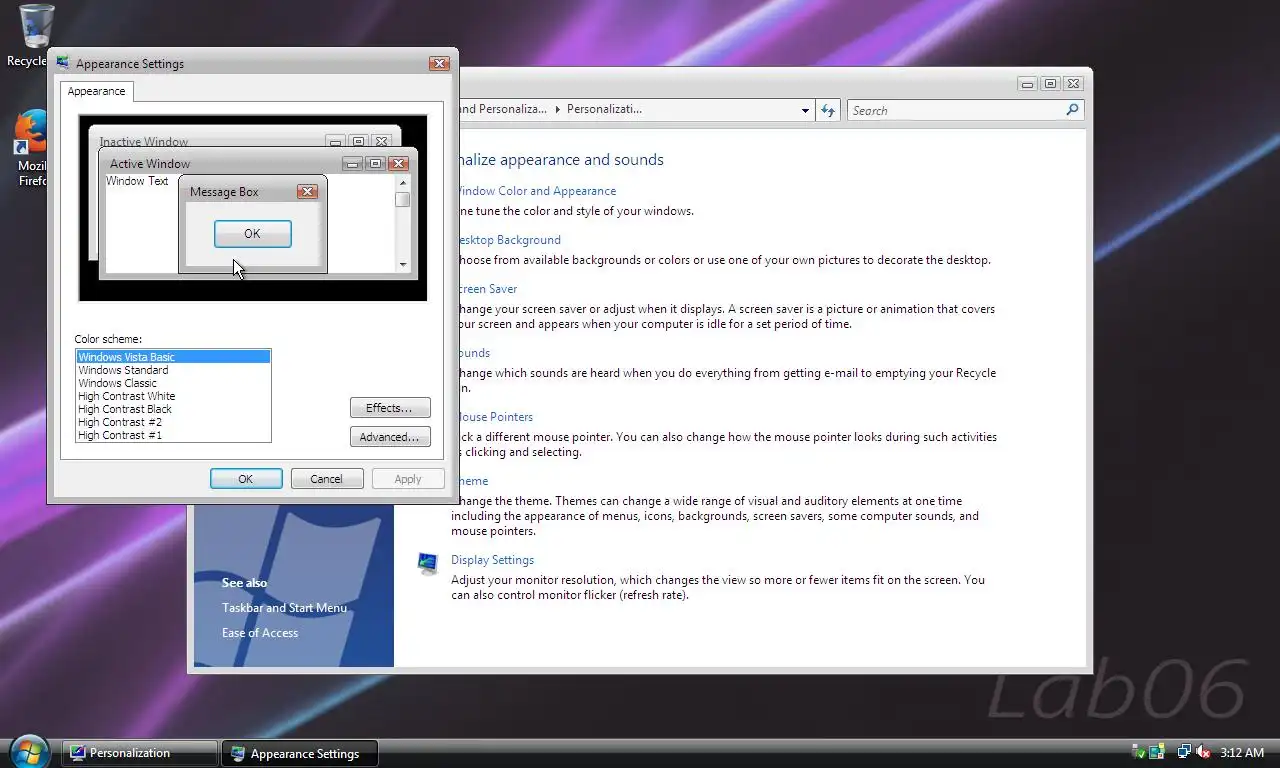Click the preview scrollbar up arrow
Screen dimensions: 1280x768
point(403,182)
